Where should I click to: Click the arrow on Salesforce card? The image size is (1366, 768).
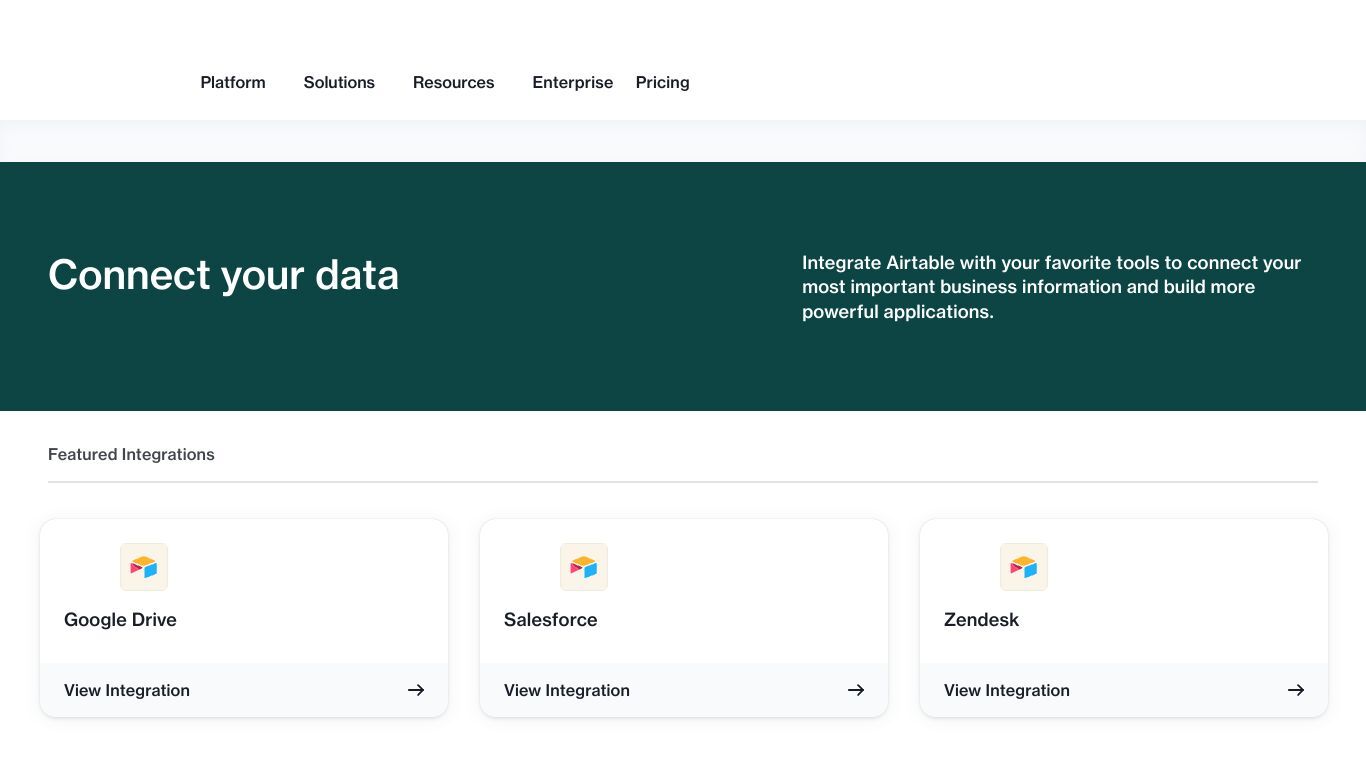click(856, 690)
